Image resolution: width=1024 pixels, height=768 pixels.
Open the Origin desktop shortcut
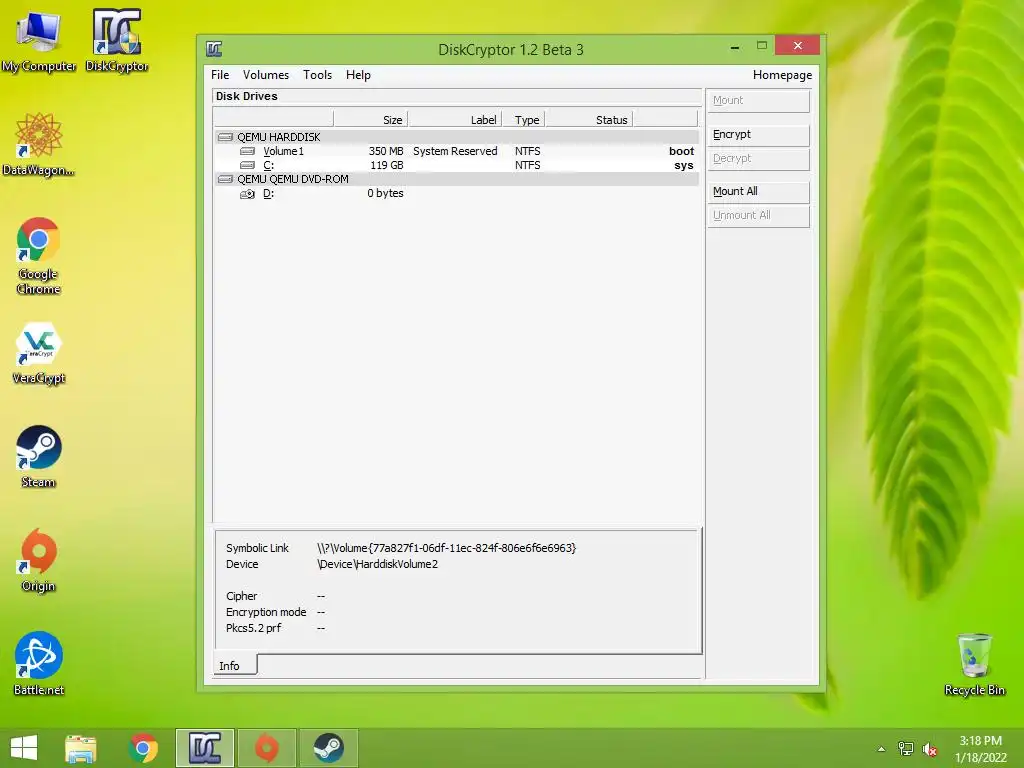pos(39,560)
